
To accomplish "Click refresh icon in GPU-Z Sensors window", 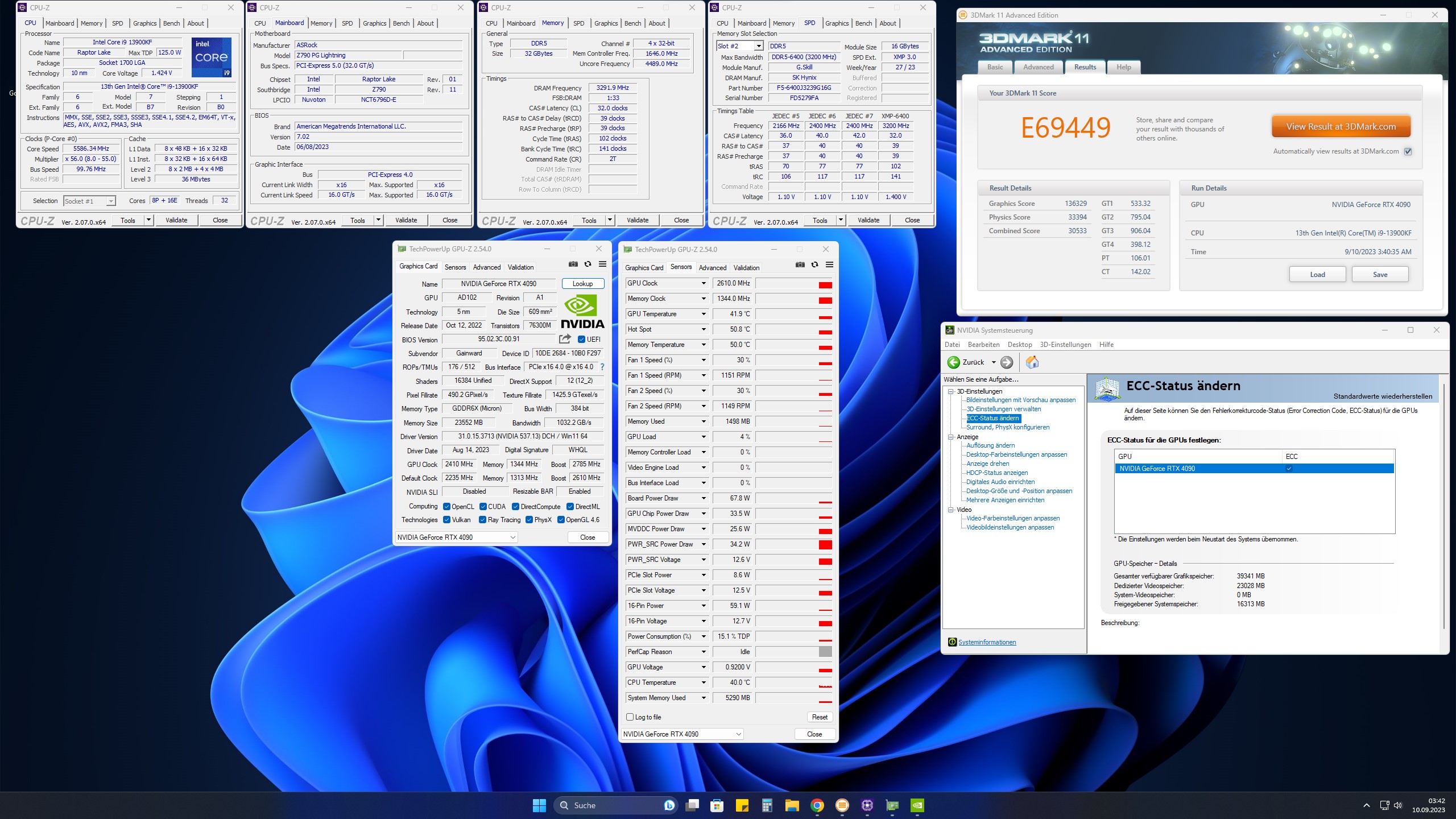I will coord(815,265).
